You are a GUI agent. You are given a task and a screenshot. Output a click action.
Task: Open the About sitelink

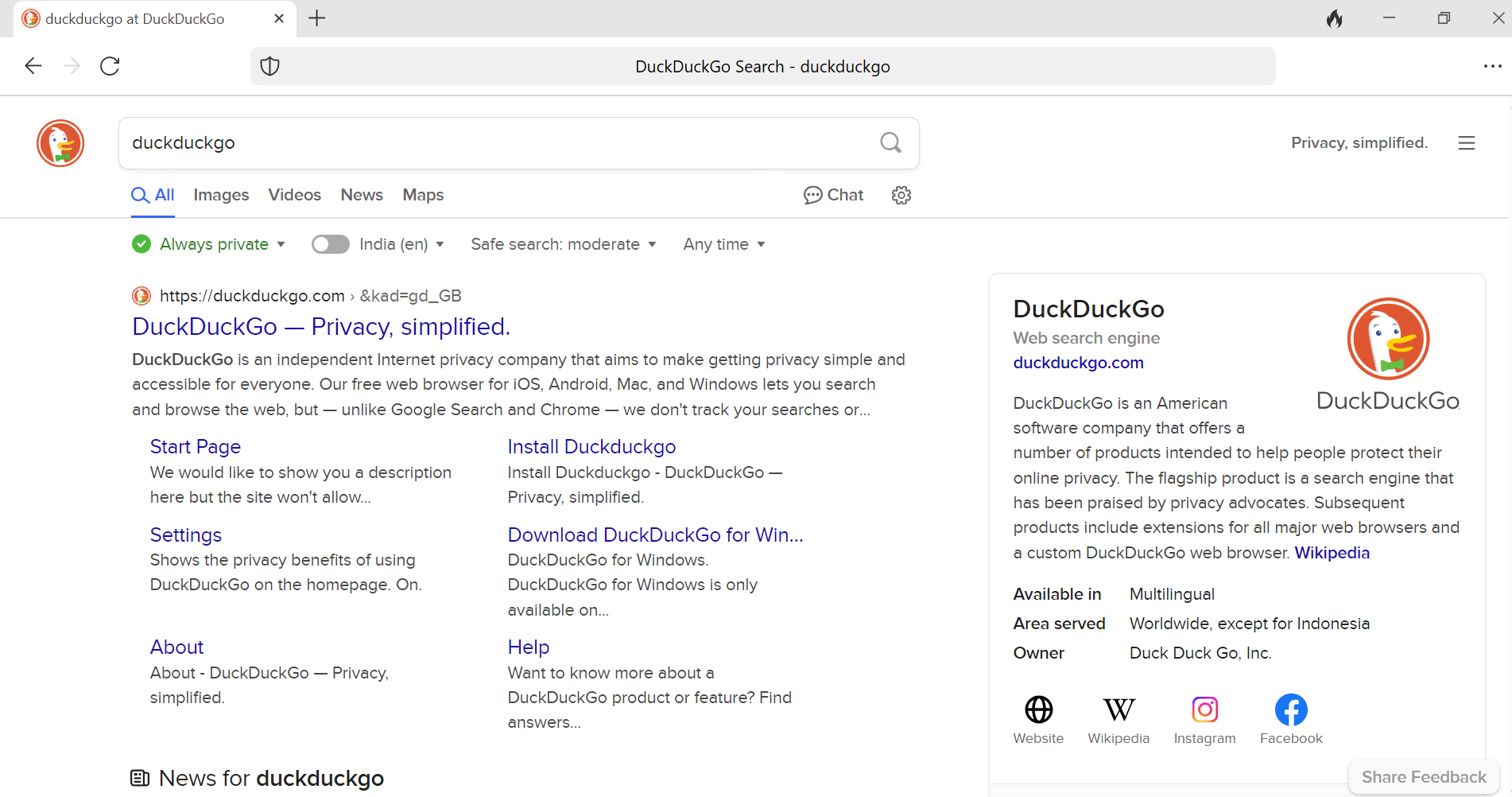(x=177, y=647)
